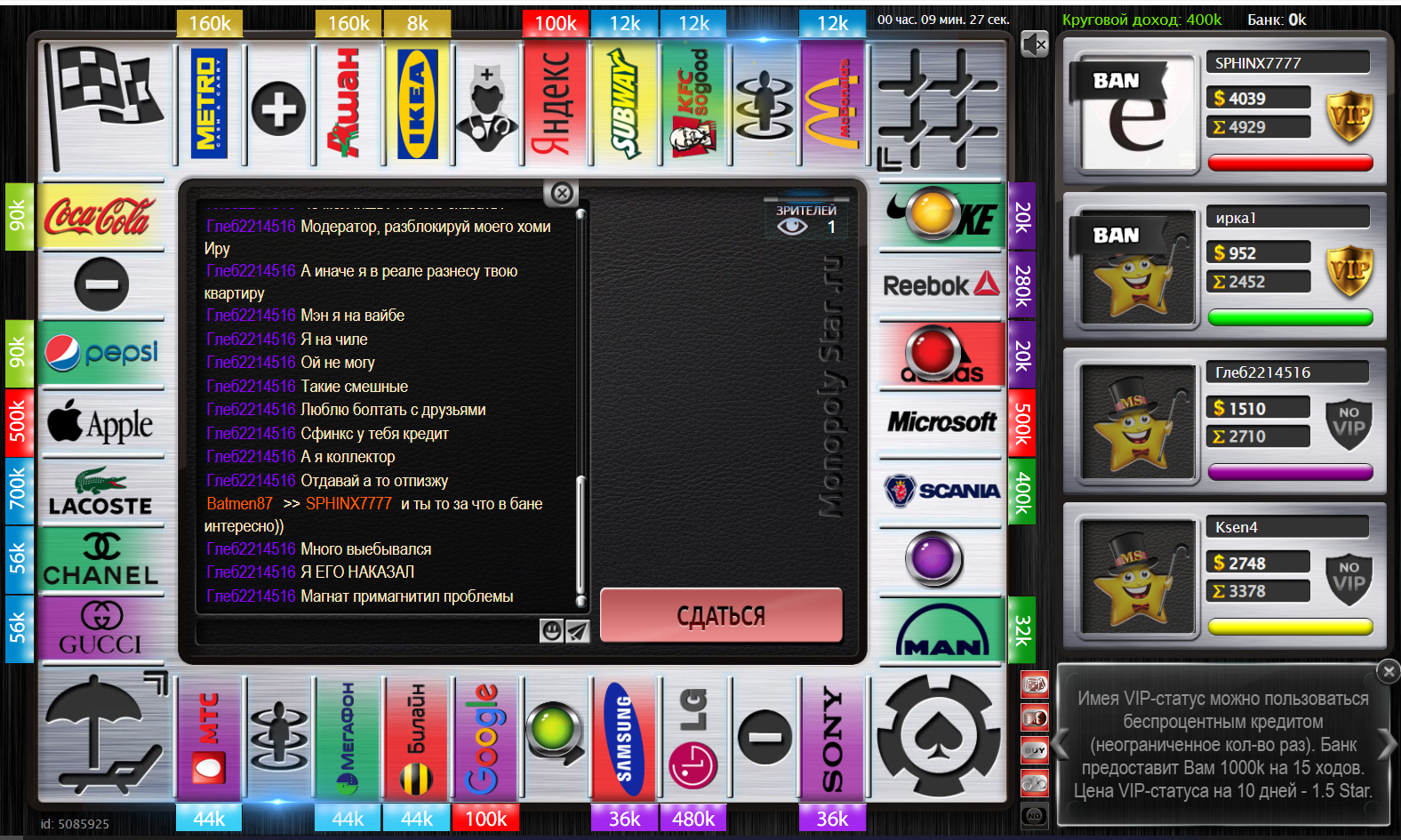Image resolution: width=1401 pixels, height=840 pixels.
Task: Select the LG board cell
Action: click(x=694, y=740)
